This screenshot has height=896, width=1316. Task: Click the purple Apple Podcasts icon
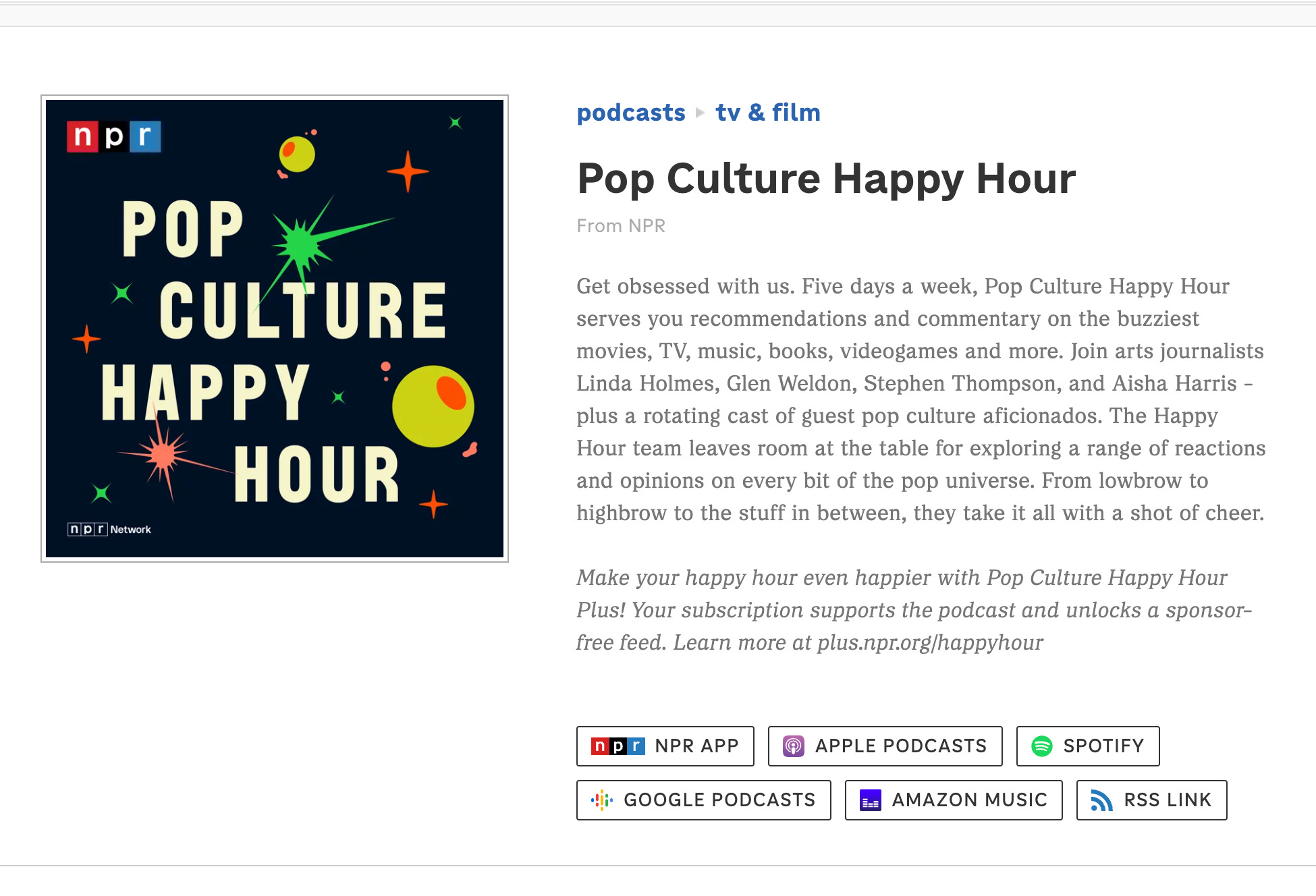coord(794,746)
